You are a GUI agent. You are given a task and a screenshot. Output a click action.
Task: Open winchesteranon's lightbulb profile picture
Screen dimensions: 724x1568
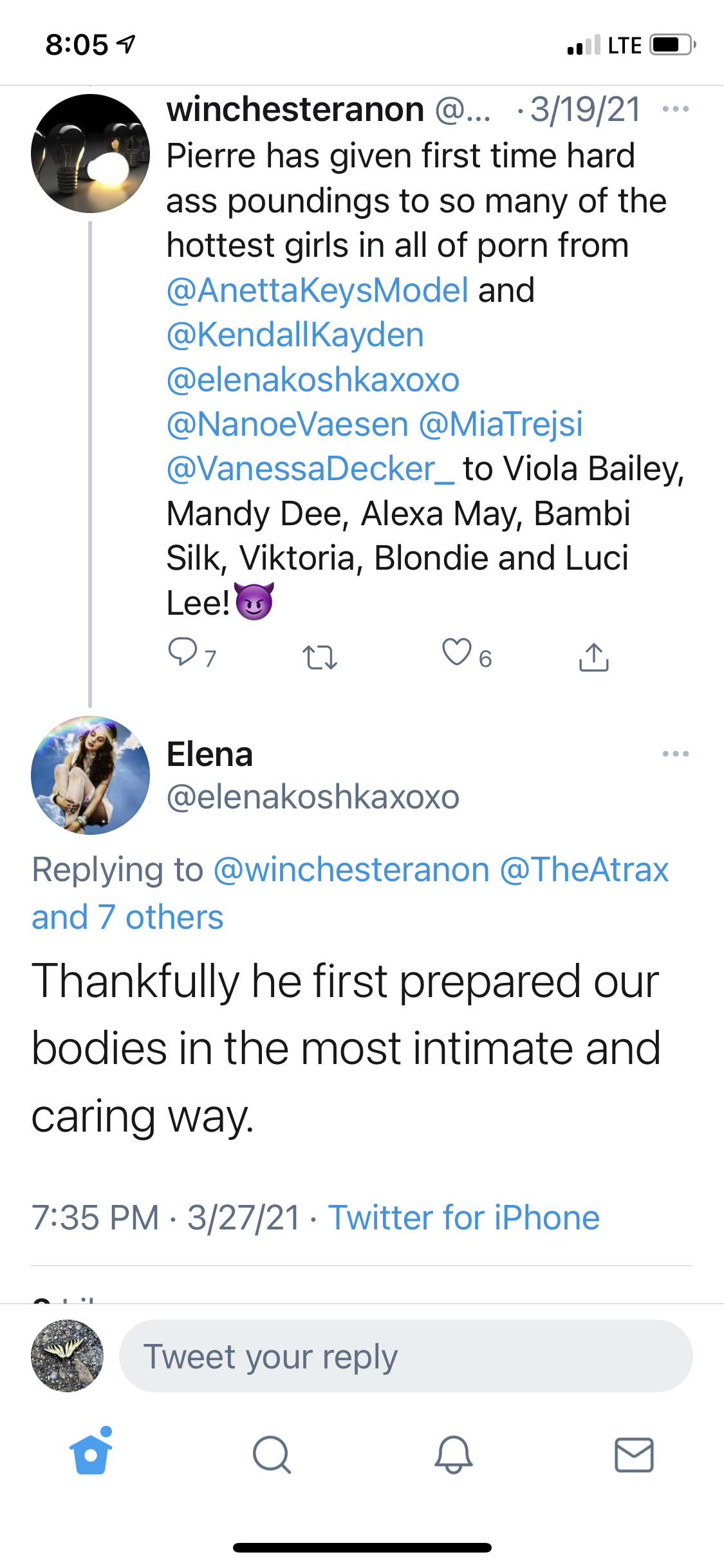click(90, 153)
